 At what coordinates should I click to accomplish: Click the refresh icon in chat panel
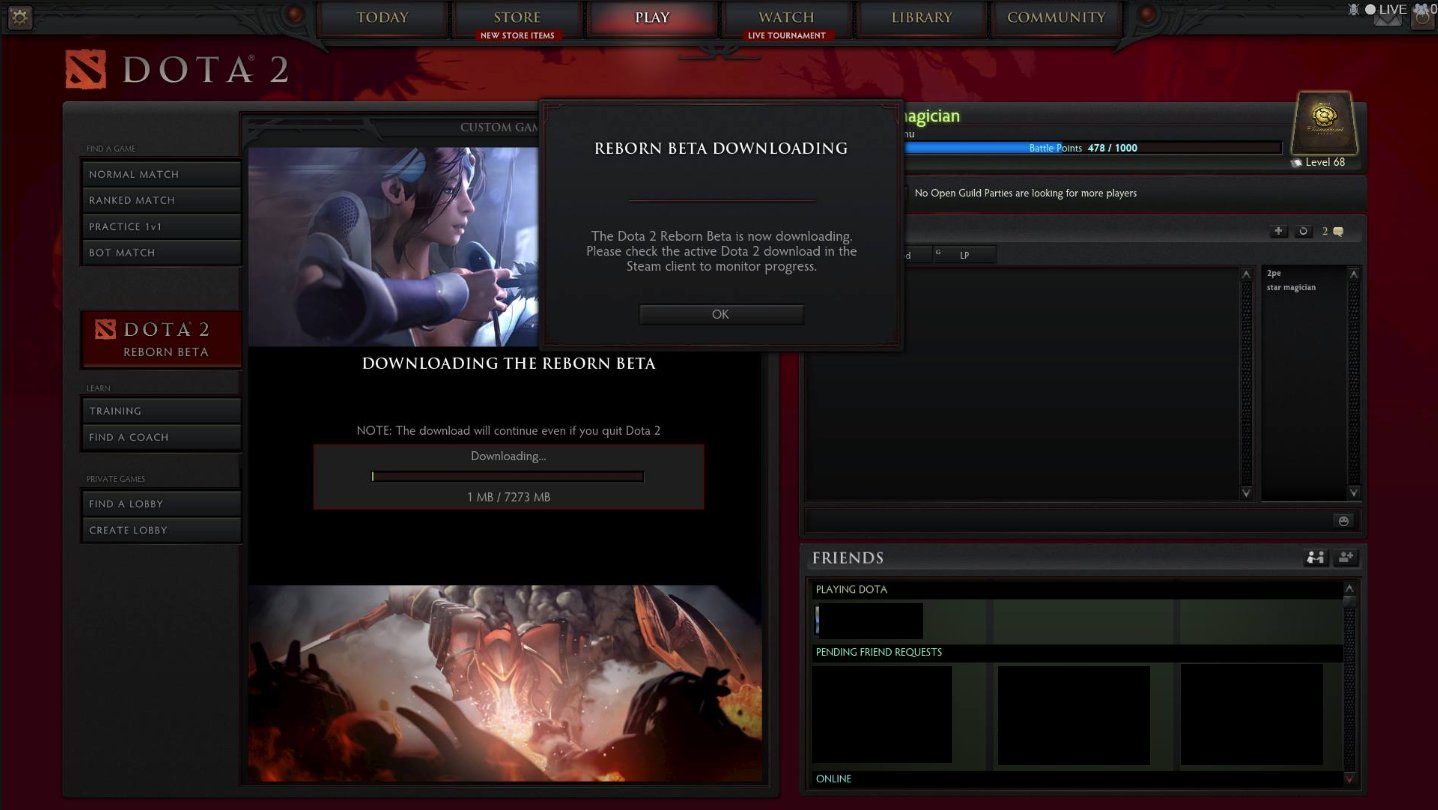(1302, 231)
